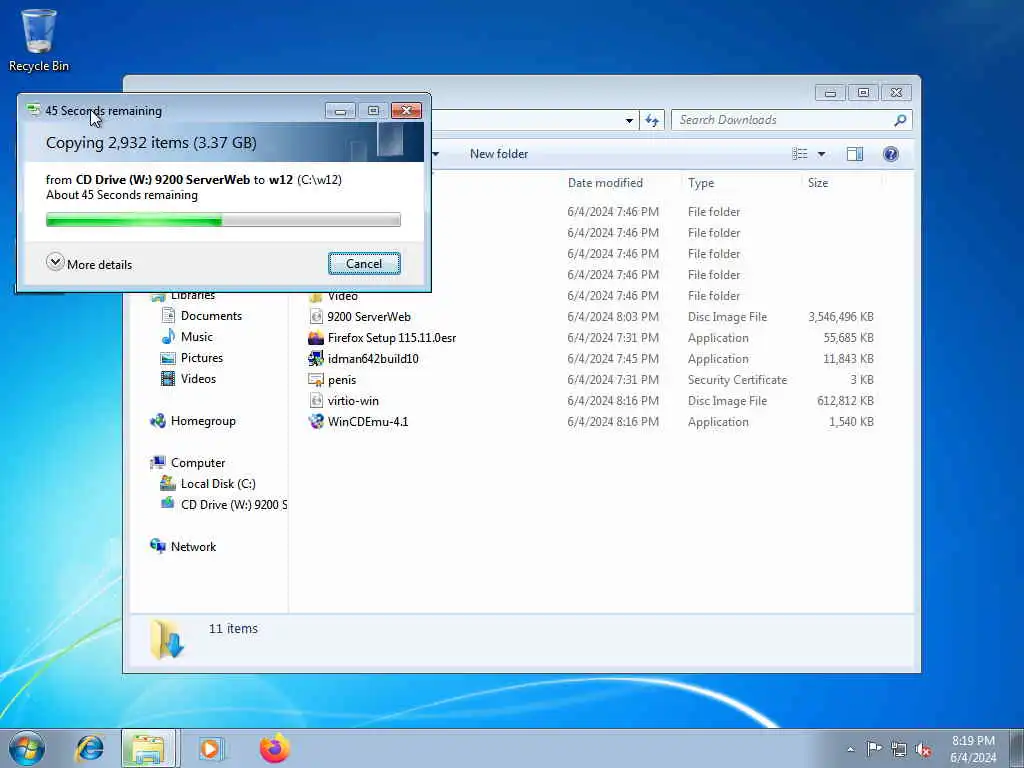Screen dimensions: 1024x768
Task: Select the 9200 ServerWeb disc image icon
Action: click(316, 317)
